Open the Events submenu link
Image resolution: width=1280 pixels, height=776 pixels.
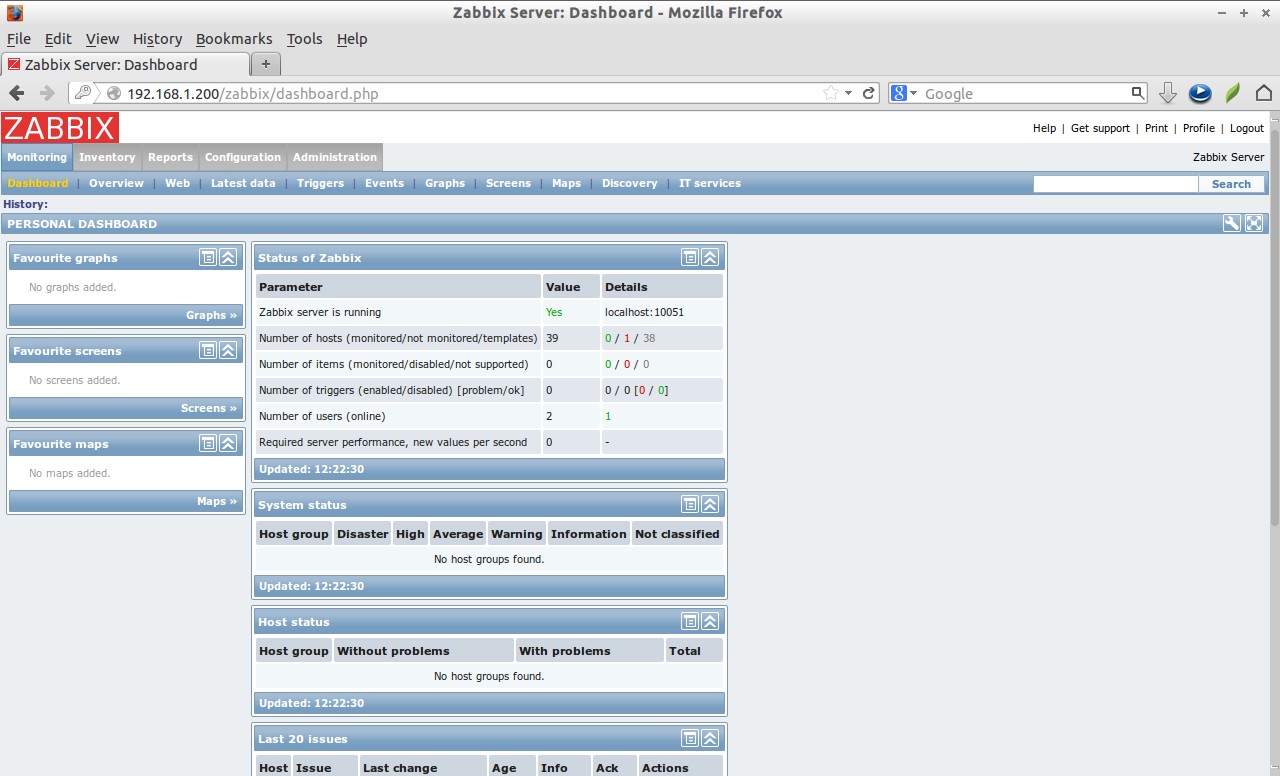[x=384, y=183]
